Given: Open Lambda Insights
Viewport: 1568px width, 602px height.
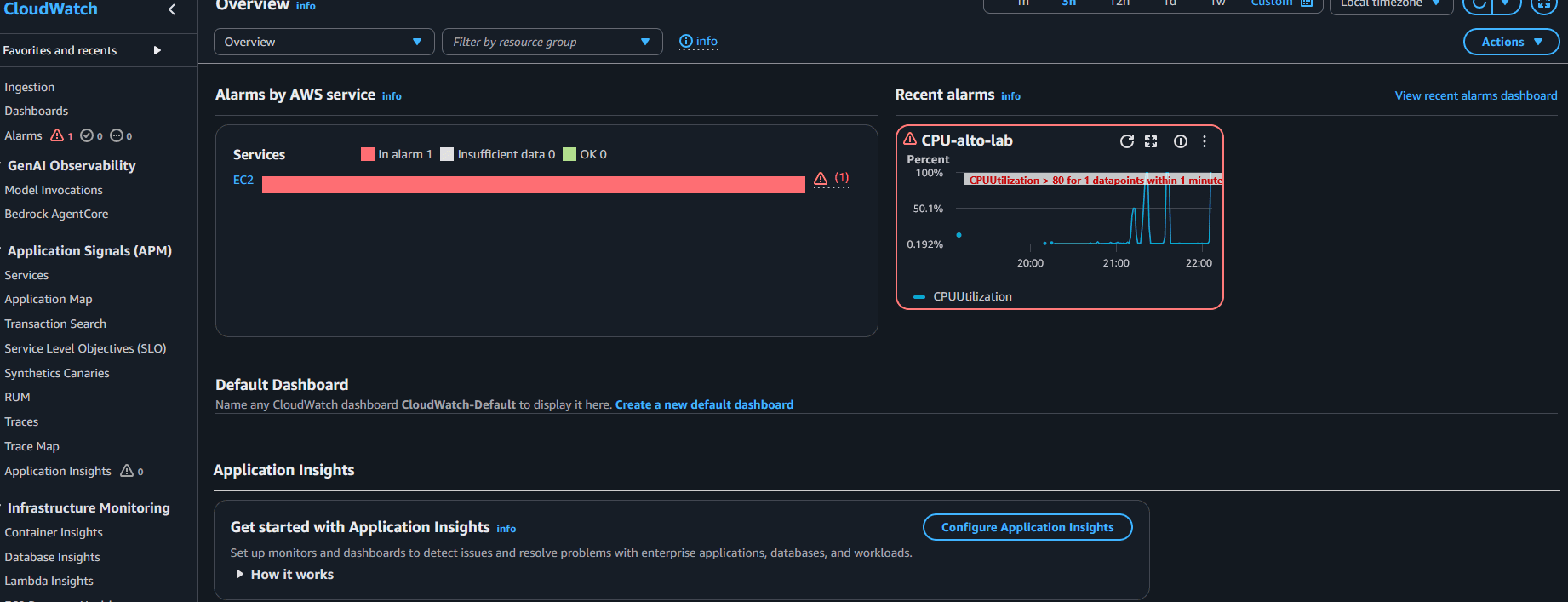Looking at the screenshot, I should pyautogui.click(x=49, y=581).
